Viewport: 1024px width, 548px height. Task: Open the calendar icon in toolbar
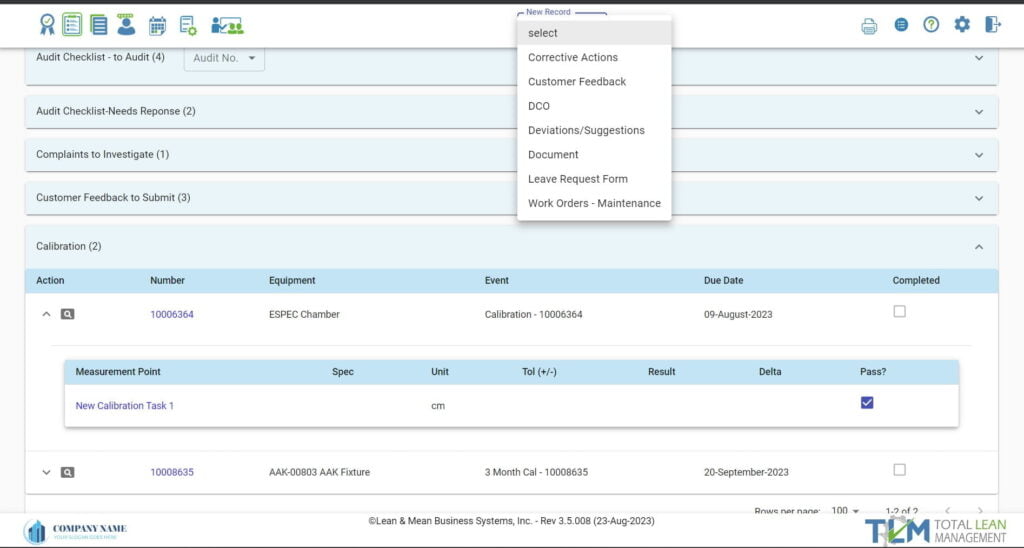coord(157,25)
